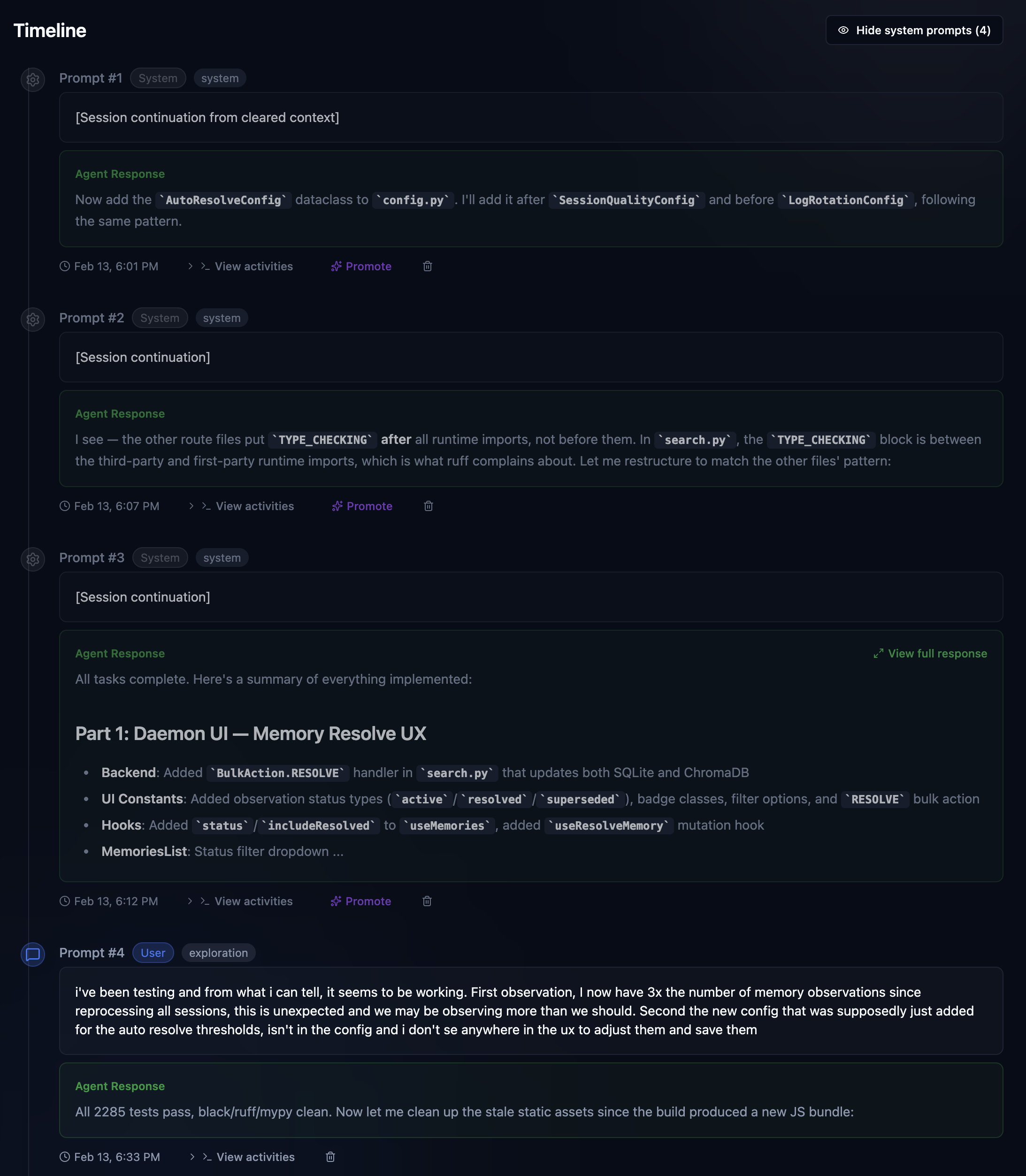Delete Prompt #4 via trash icon

(x=330, y=1157)
